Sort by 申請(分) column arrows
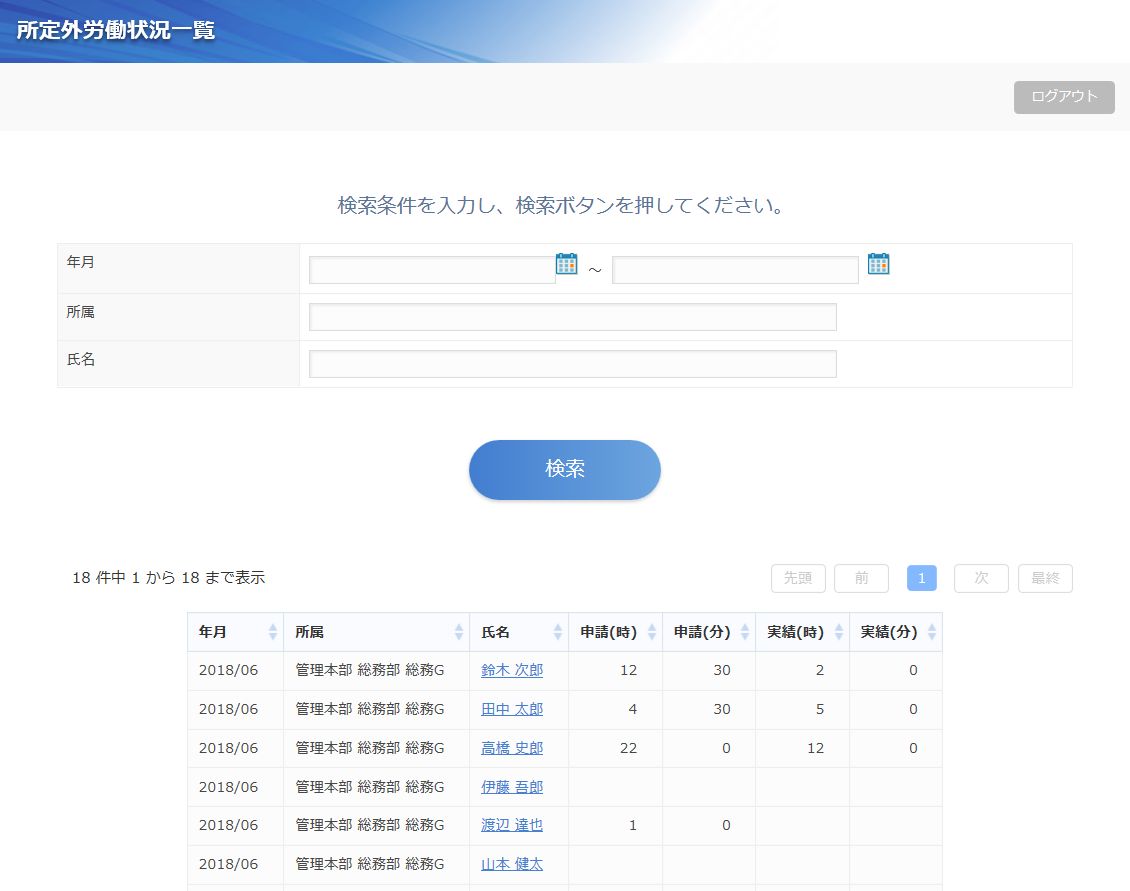Viewport: 1130px width, 891px height. point(745,632)
